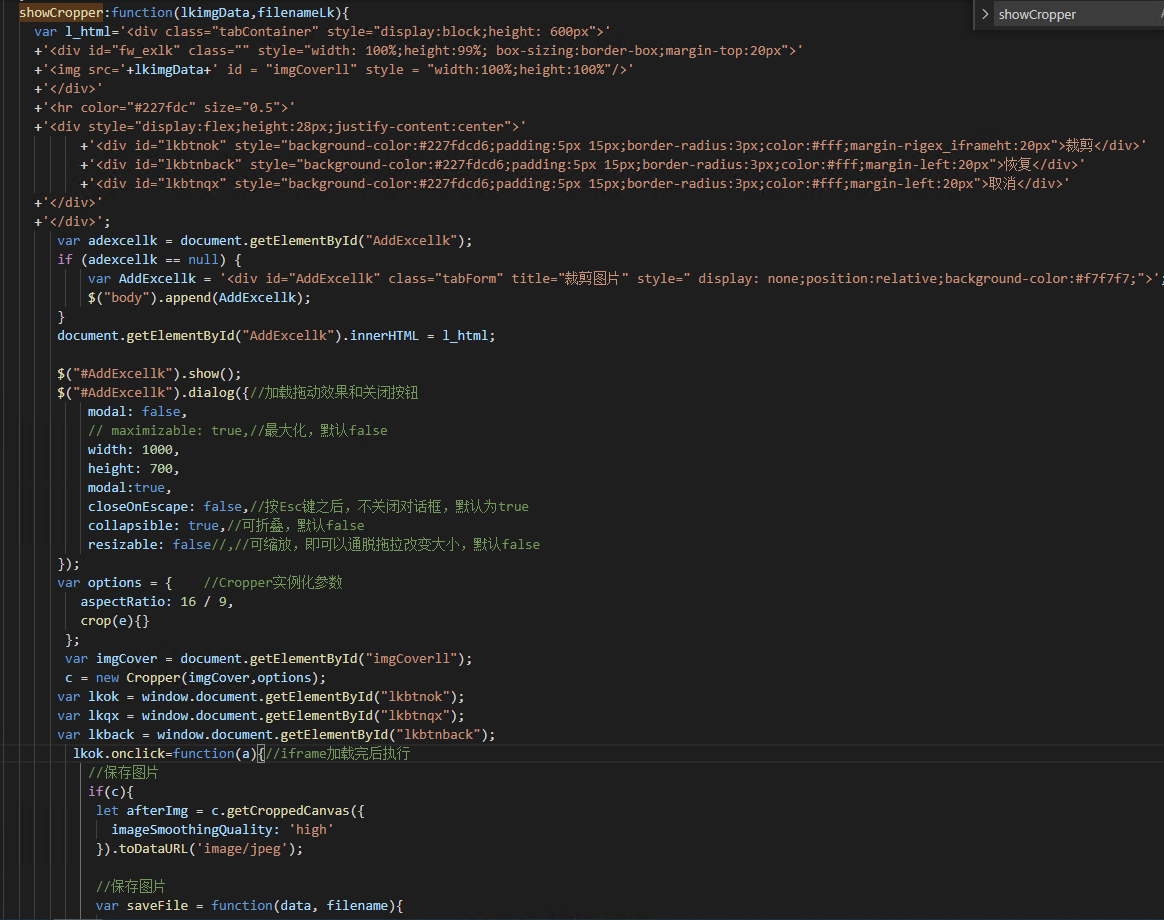1164x920 pixels.
Task: Click the false value after closeOnEscape
Action: coord(223,507)
